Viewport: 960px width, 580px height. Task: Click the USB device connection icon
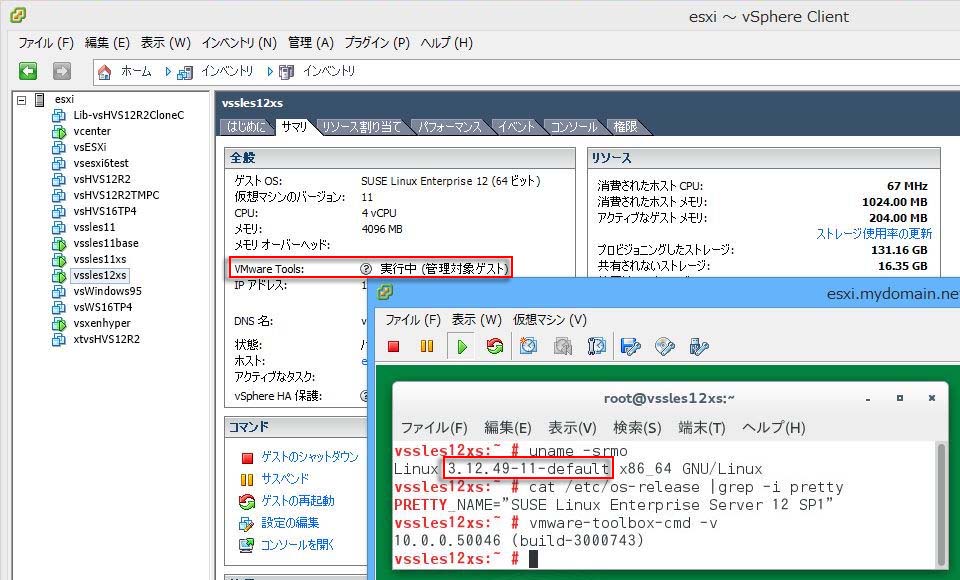(x=699, y=347)
